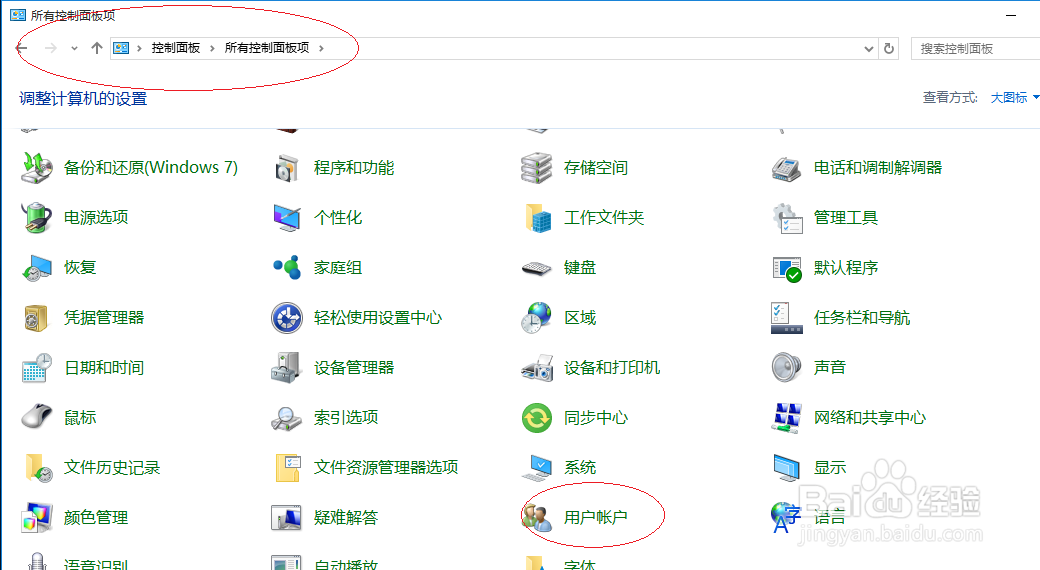The height and width of the screenshot is (570, 1040).
Task: Click the 任务栏和导航 icon
Action: point(787,317)
